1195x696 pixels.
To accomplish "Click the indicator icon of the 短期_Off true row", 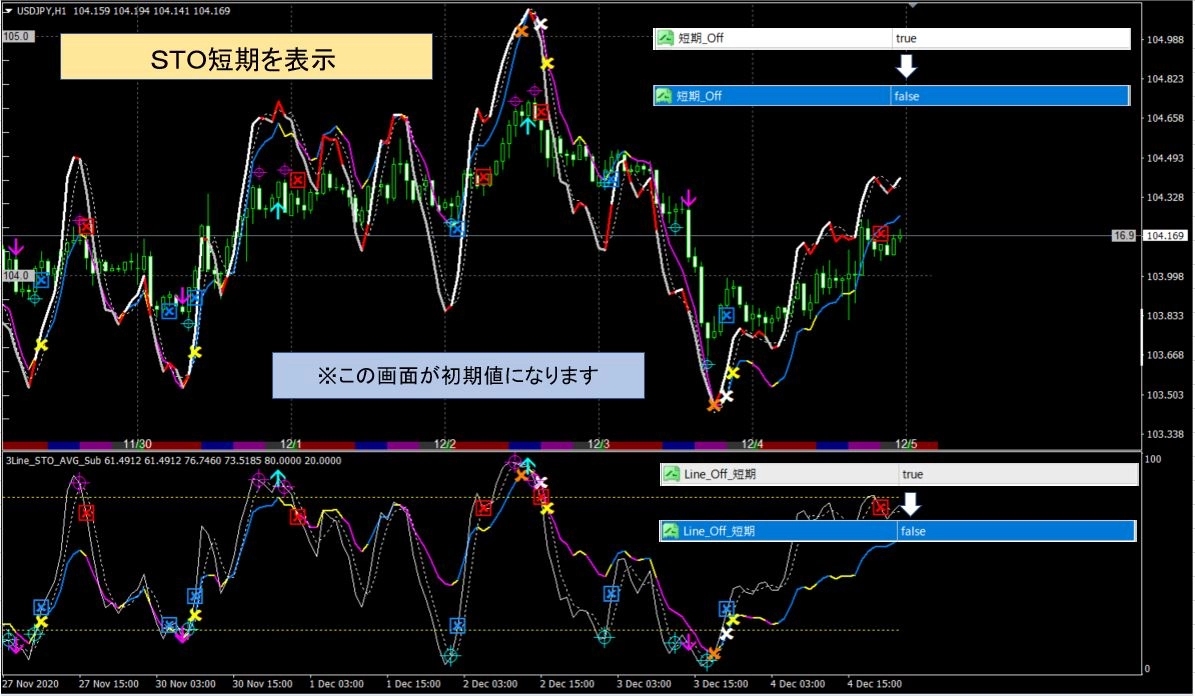I will click(x=665, y=38).
